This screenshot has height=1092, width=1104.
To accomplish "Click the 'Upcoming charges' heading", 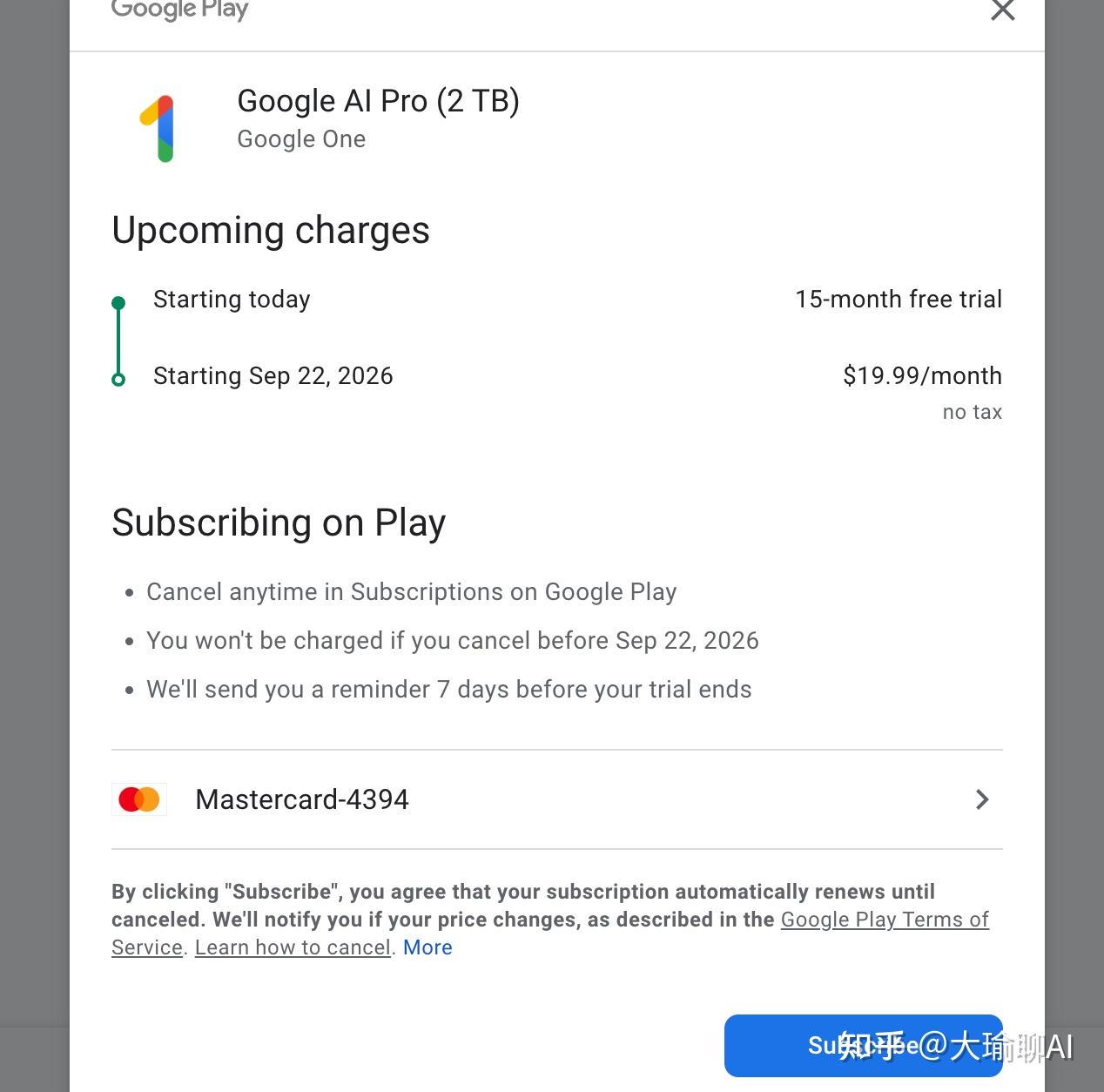I will (x=271, y=231).
